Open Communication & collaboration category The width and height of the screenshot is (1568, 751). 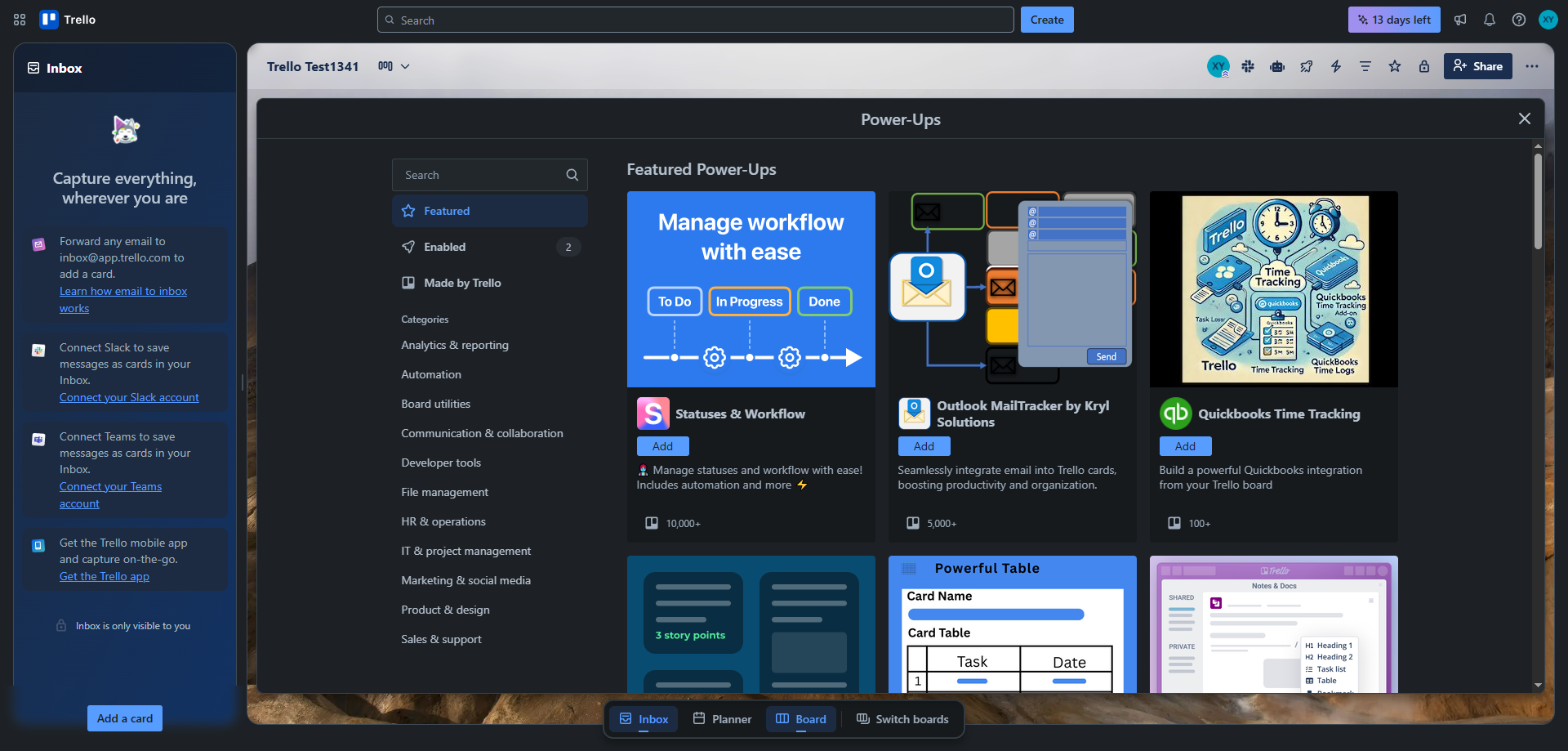click(x=482, y=433)
